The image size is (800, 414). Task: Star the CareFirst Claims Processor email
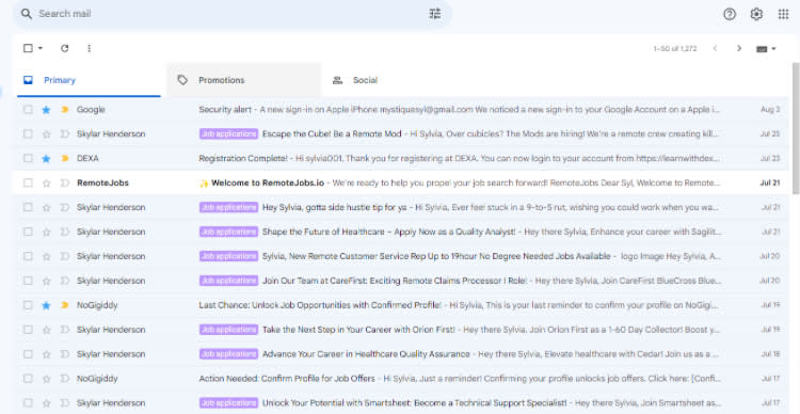pyautogui.click(x=46, y=281)
